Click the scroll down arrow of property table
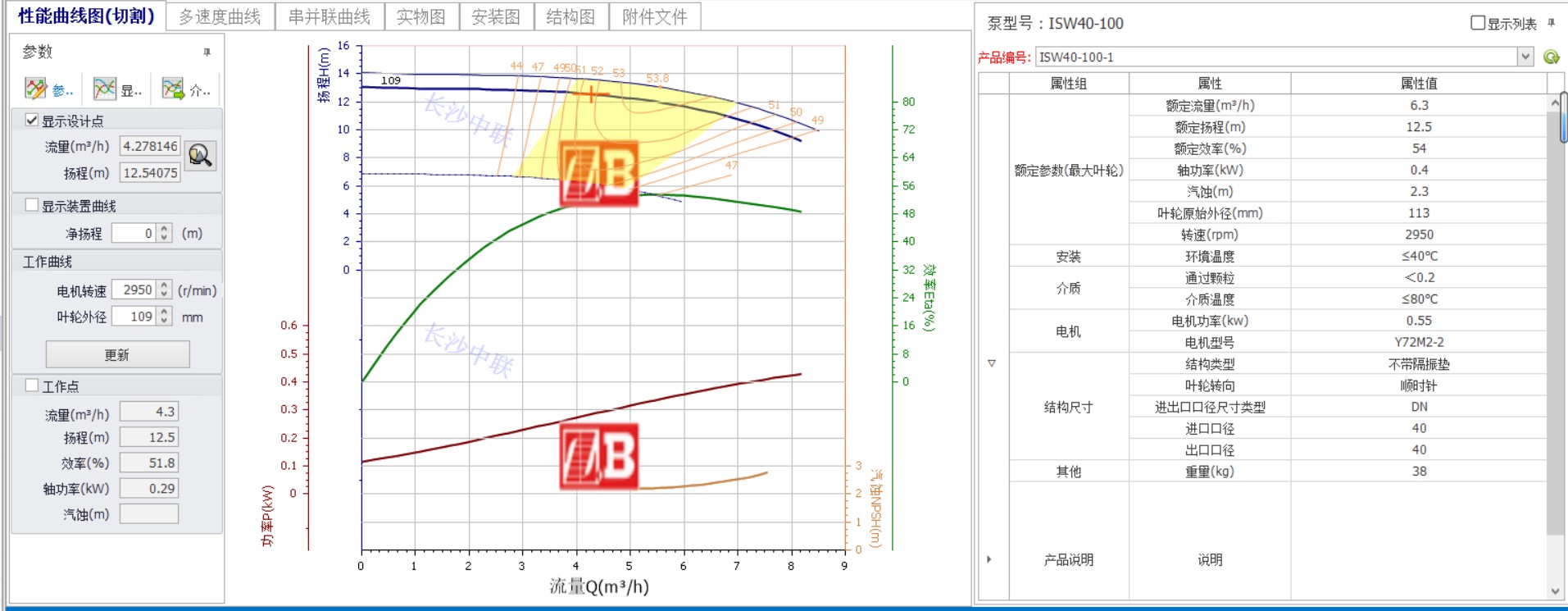 pyautogui.click(x=1556, y=591)
